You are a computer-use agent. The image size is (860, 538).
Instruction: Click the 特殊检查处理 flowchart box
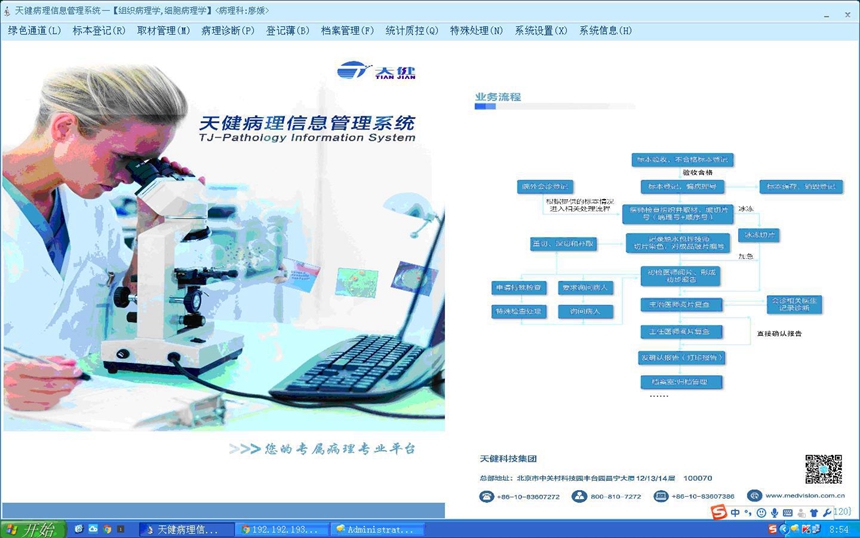click(518, 312)
